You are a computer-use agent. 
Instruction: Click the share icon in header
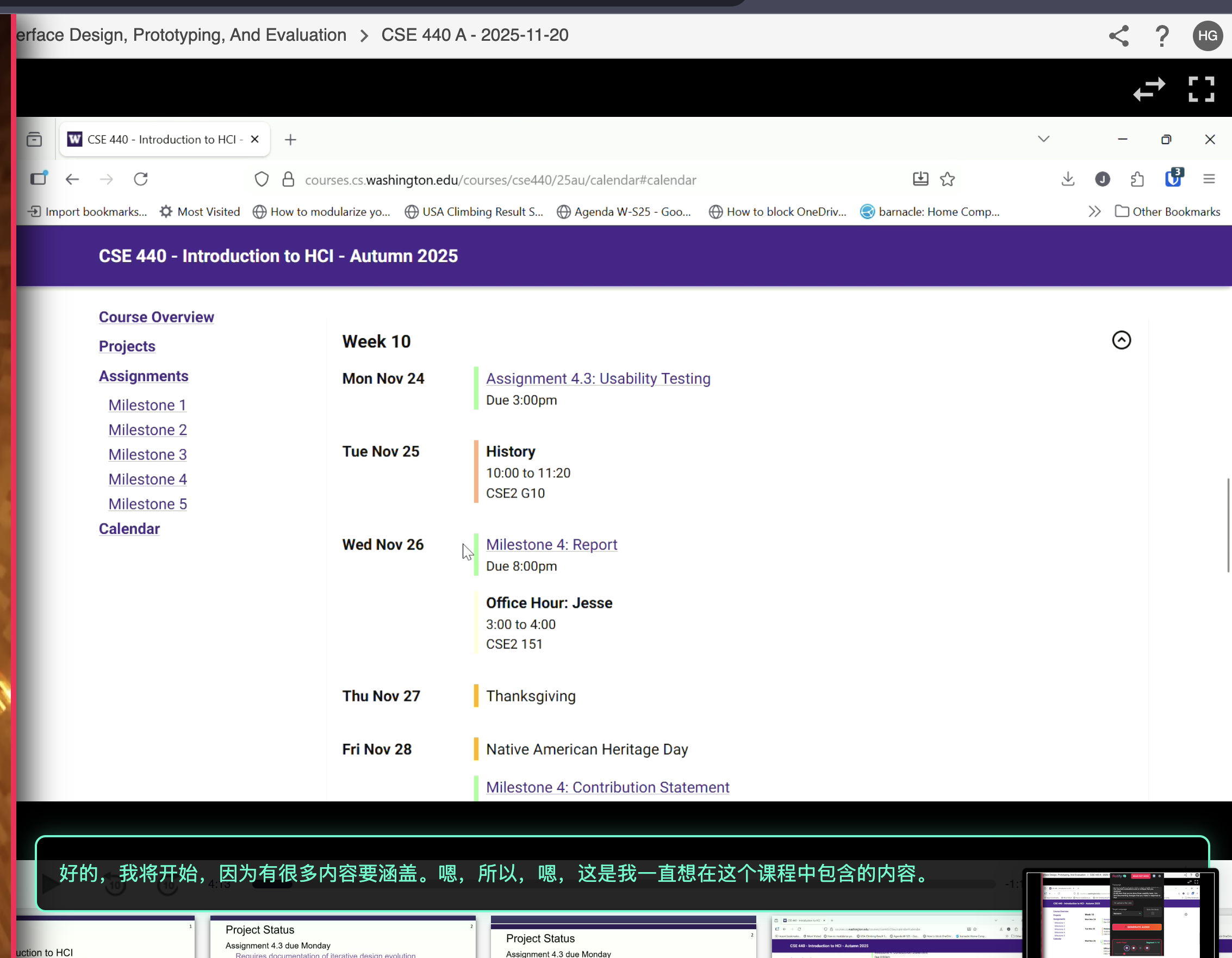tap(1118, 35)
